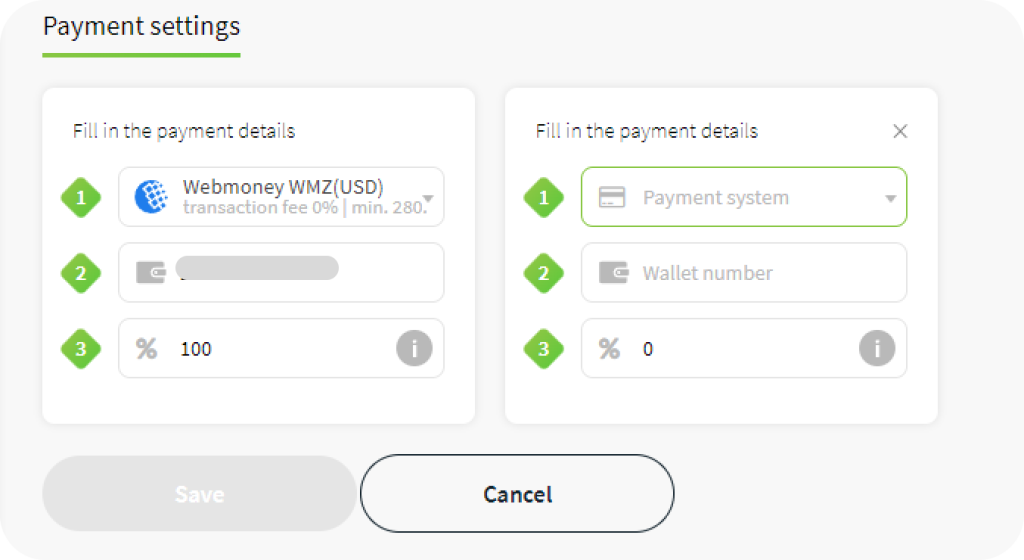Click the wallet icon beside Wallet number

click(x=614, y=272)
